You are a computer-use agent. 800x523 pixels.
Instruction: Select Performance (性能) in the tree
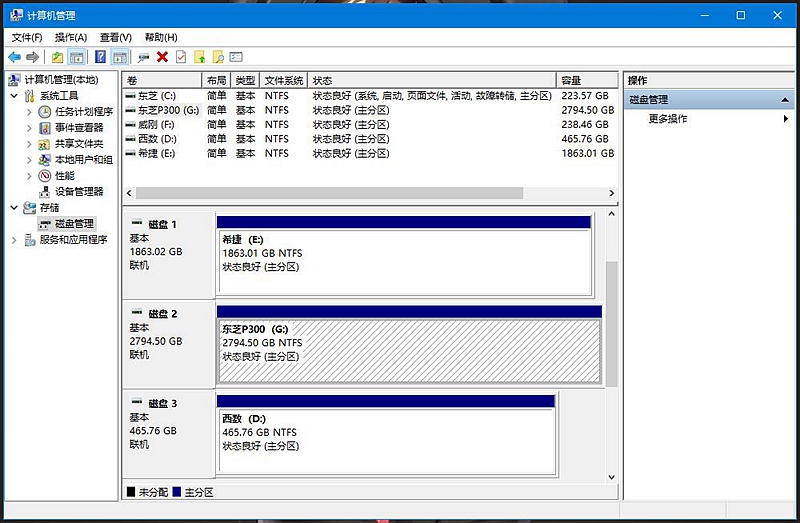tap(64, 175)
